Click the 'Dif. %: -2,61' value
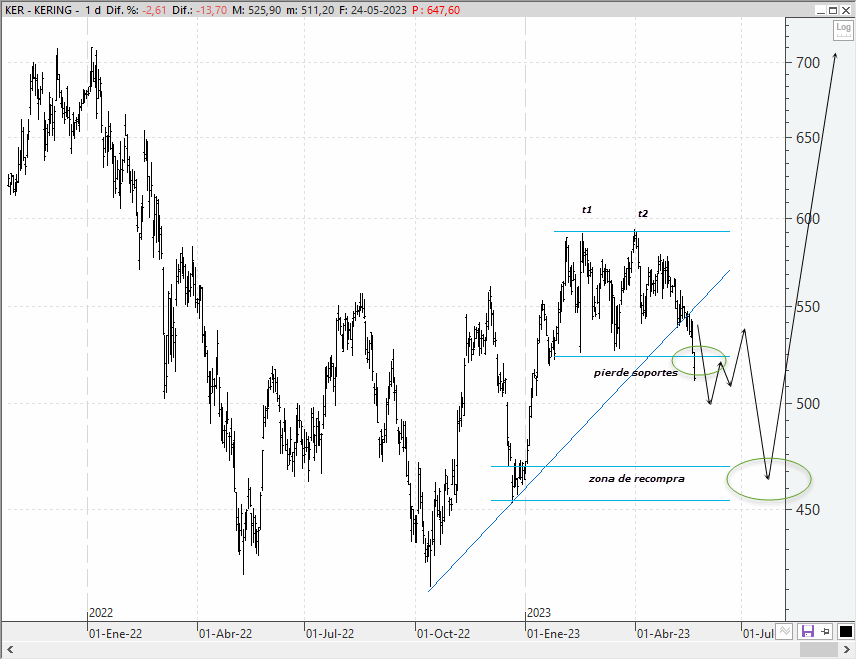Image resolution: width=857 pixels, height=660 pixels. tap(136, 10)
